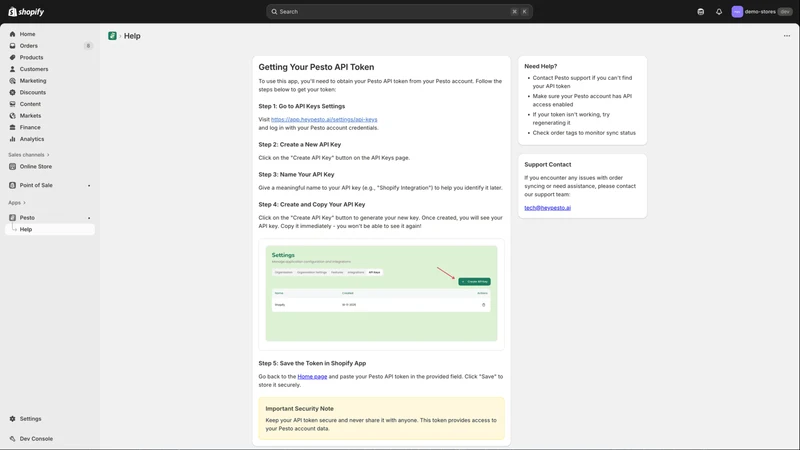
Task: Click 'Check order tags to monitor sync status'
Action: coord(584,133)
